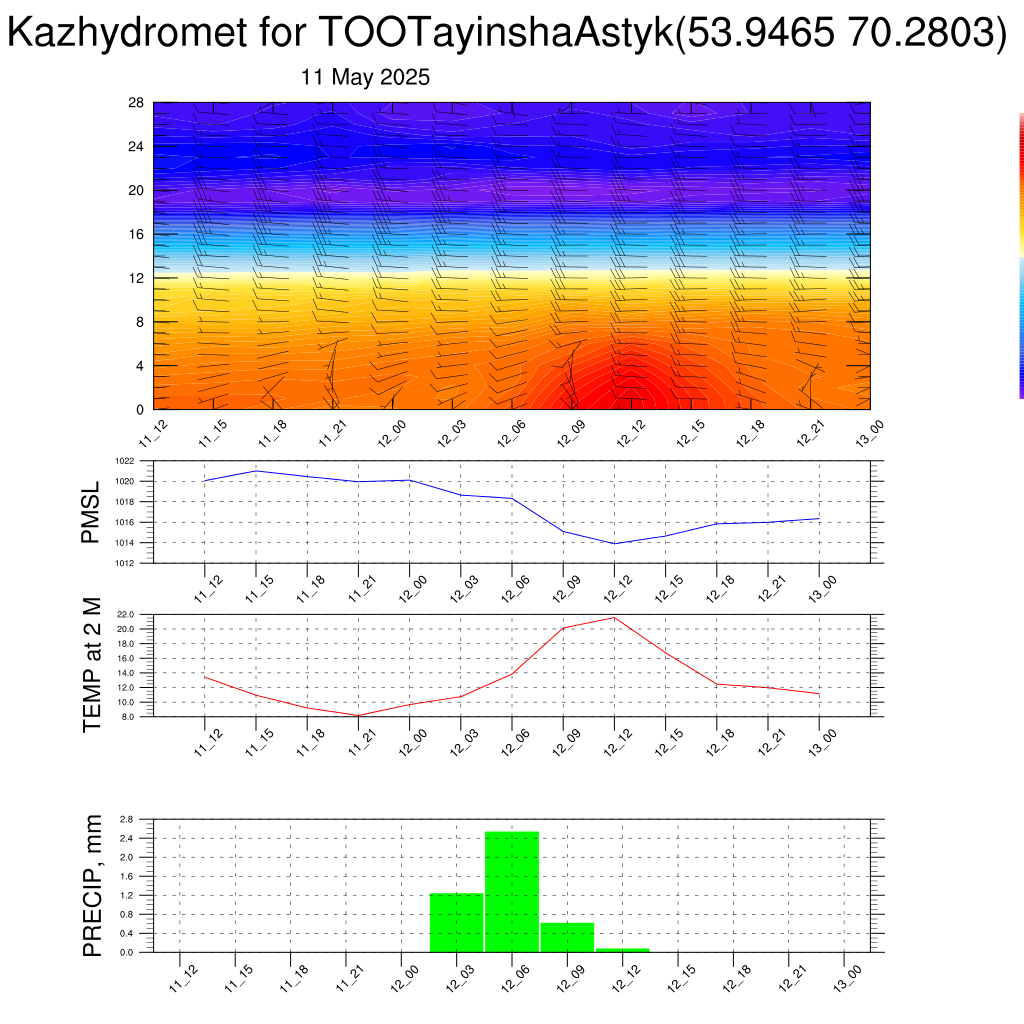Click the "2.8" precipitation tick label
This screenshot has width=1024, height=1024.
coord(127,819)
